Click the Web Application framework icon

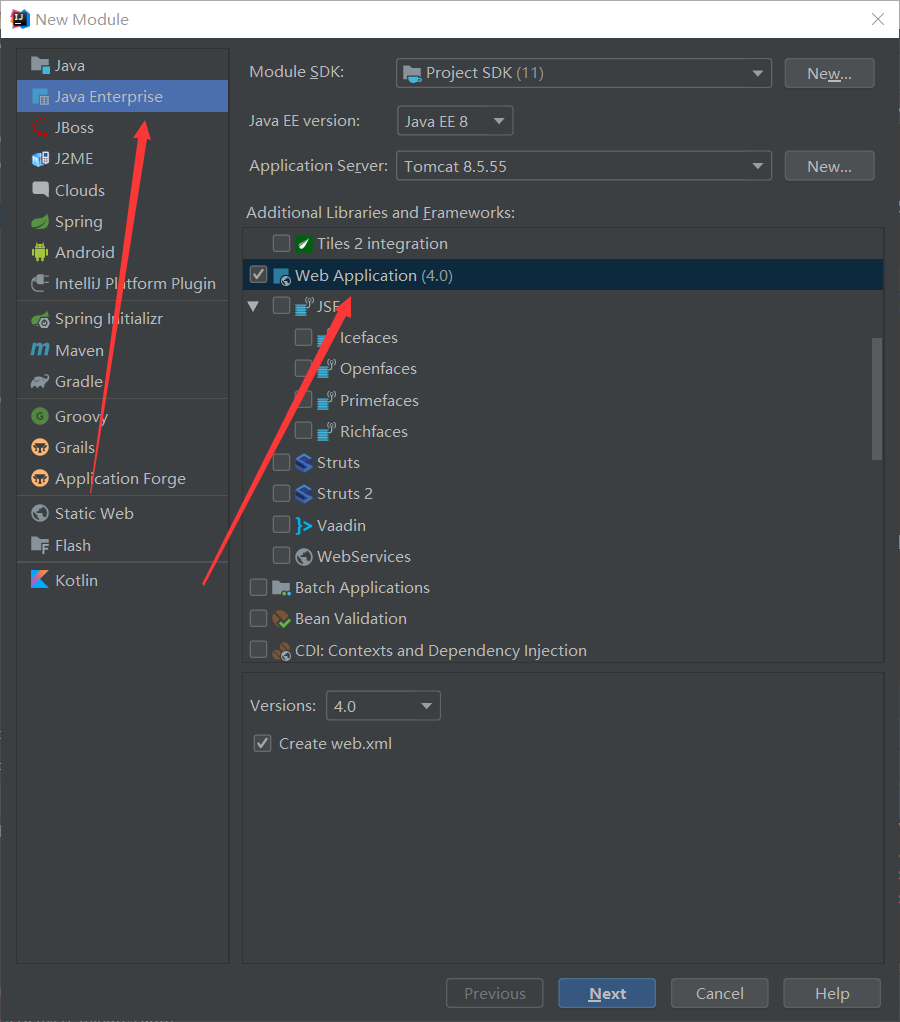click(x=282, y=276)
